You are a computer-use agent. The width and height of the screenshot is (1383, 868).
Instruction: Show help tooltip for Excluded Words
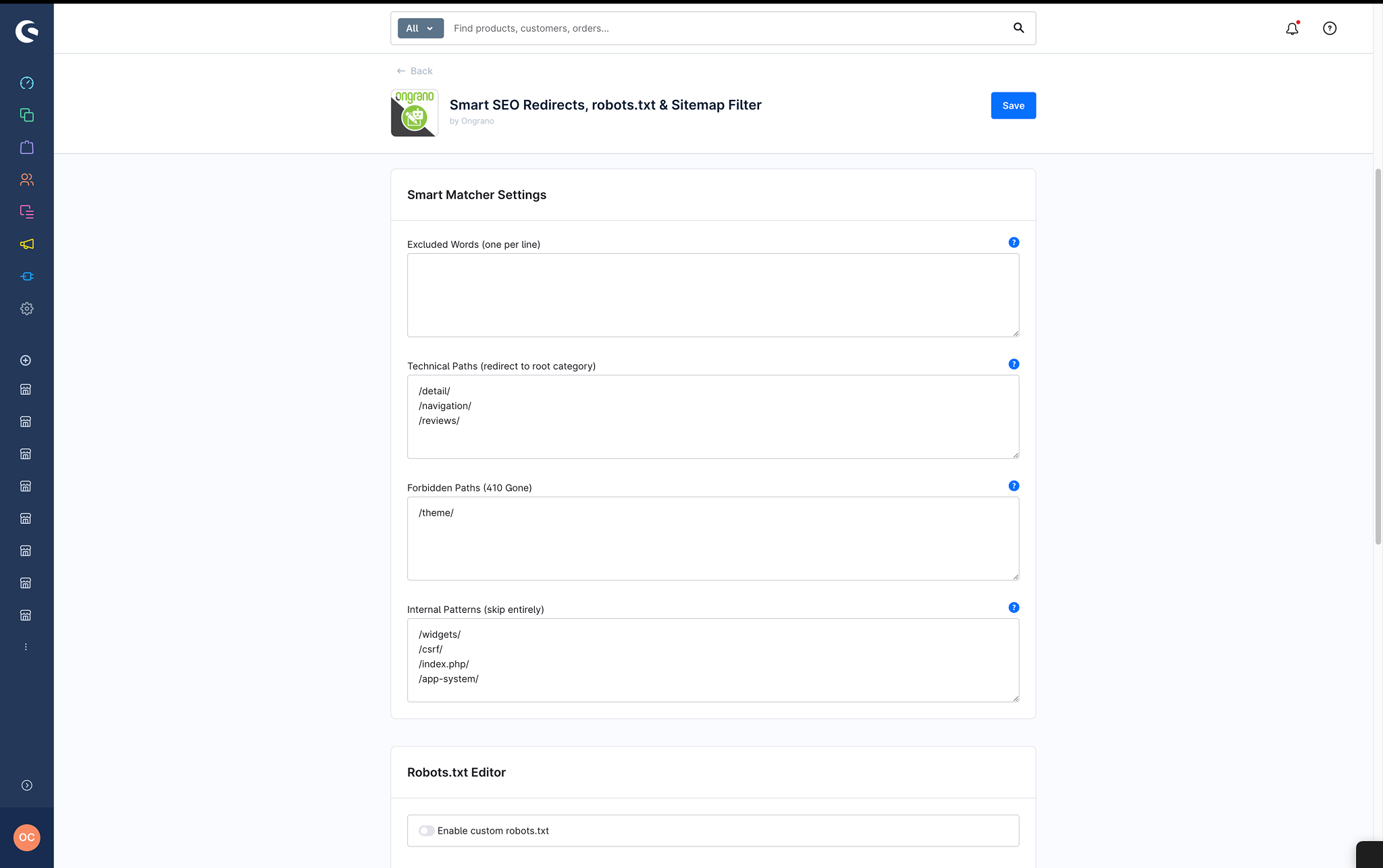pos(1014,242)
